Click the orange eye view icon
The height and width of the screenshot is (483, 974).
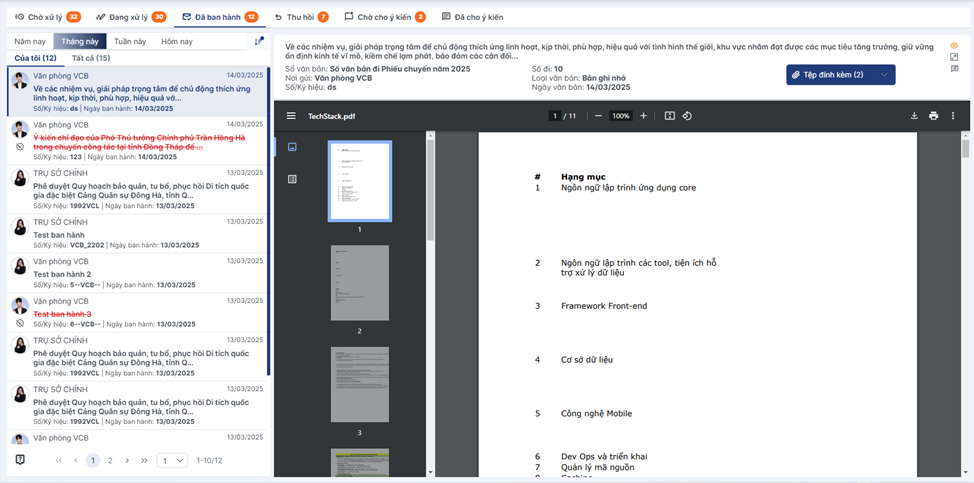tap(954, 45)
